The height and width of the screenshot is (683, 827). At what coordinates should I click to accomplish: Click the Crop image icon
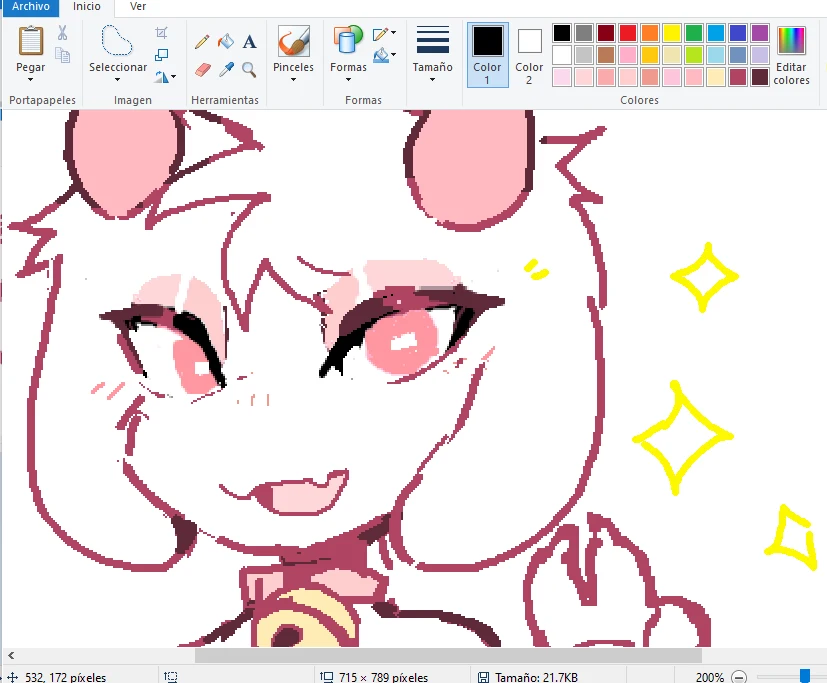[x=161, y=33]
